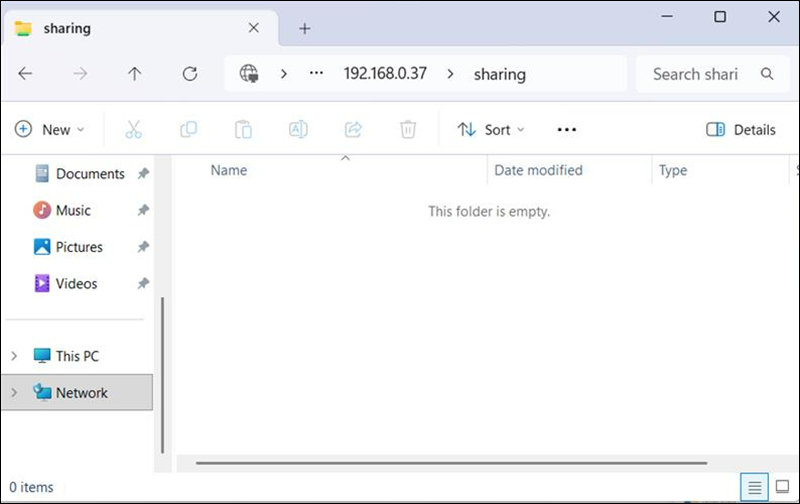
Task: Sort by the Name column header
Action: tap(229, 170)
